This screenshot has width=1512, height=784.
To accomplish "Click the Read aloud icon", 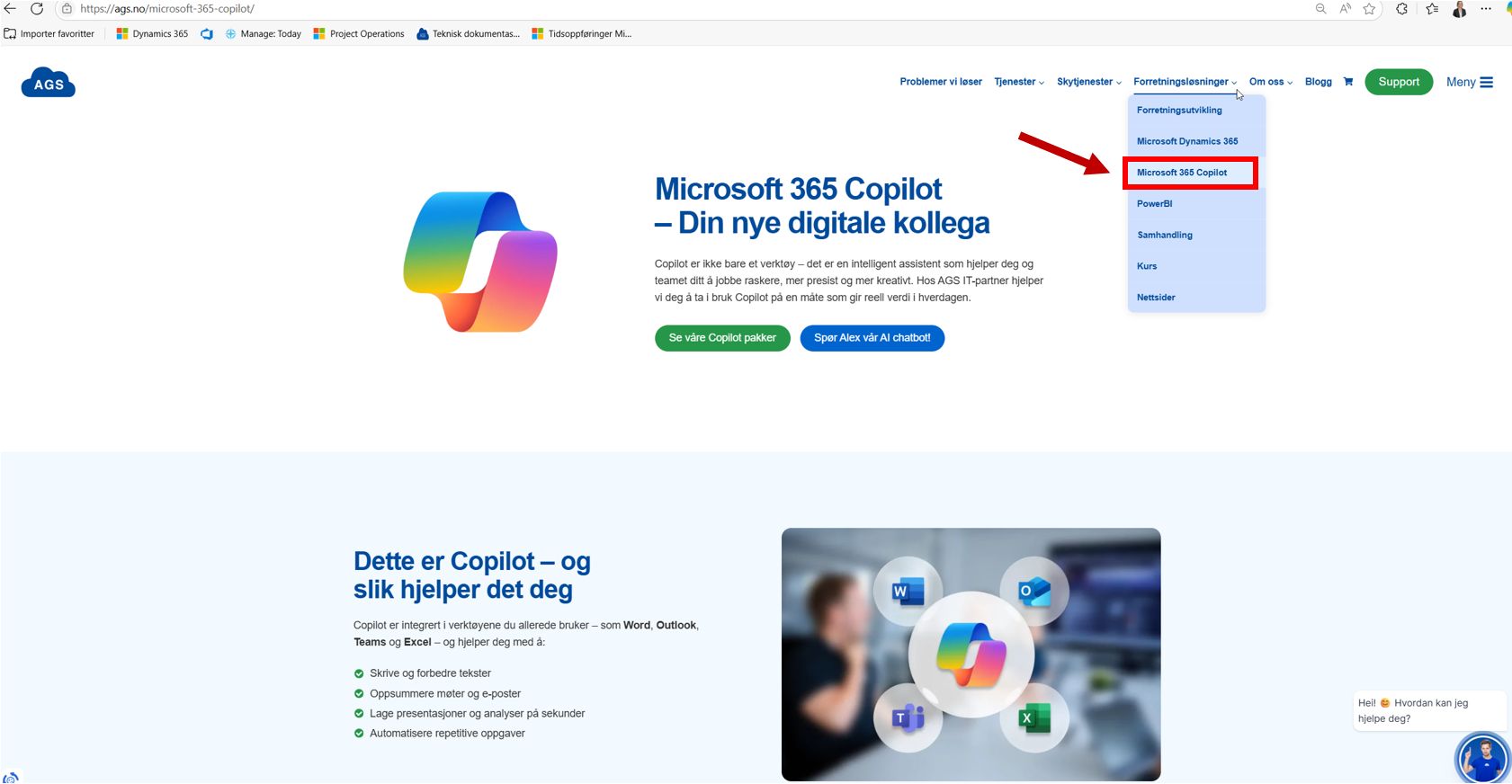I will (1345, 9).
